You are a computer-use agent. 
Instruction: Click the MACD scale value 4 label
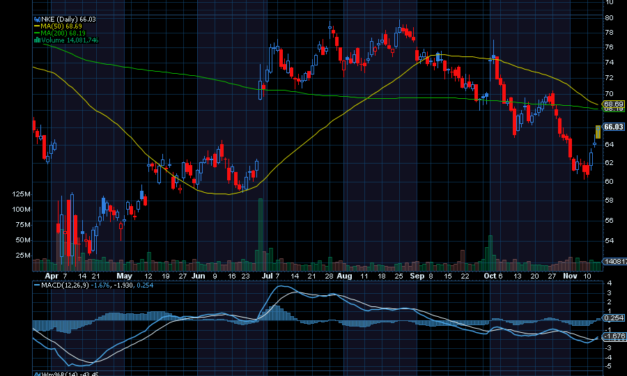coord(609,284)
